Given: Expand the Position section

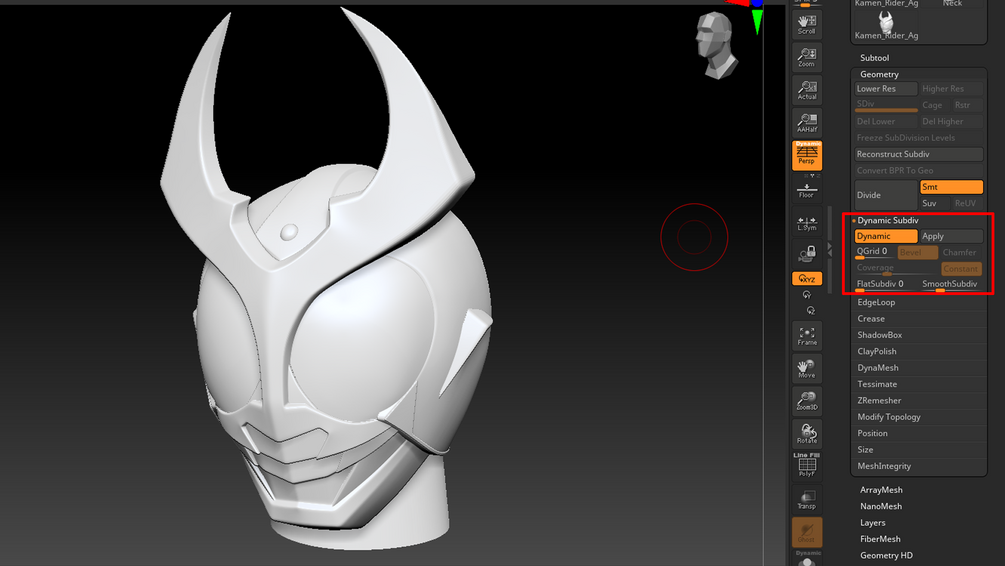Looking at the screenshot, I should click(x=872, y=433).
